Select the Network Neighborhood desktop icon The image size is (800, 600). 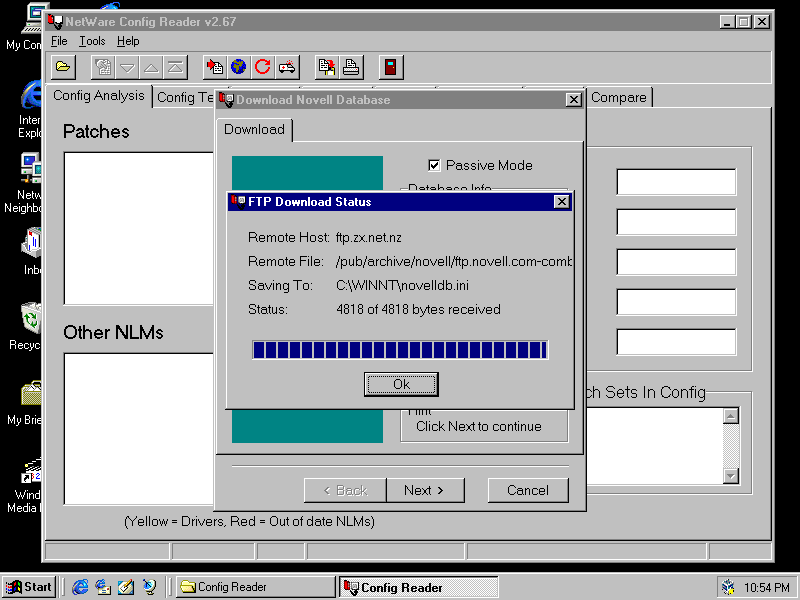23,183
